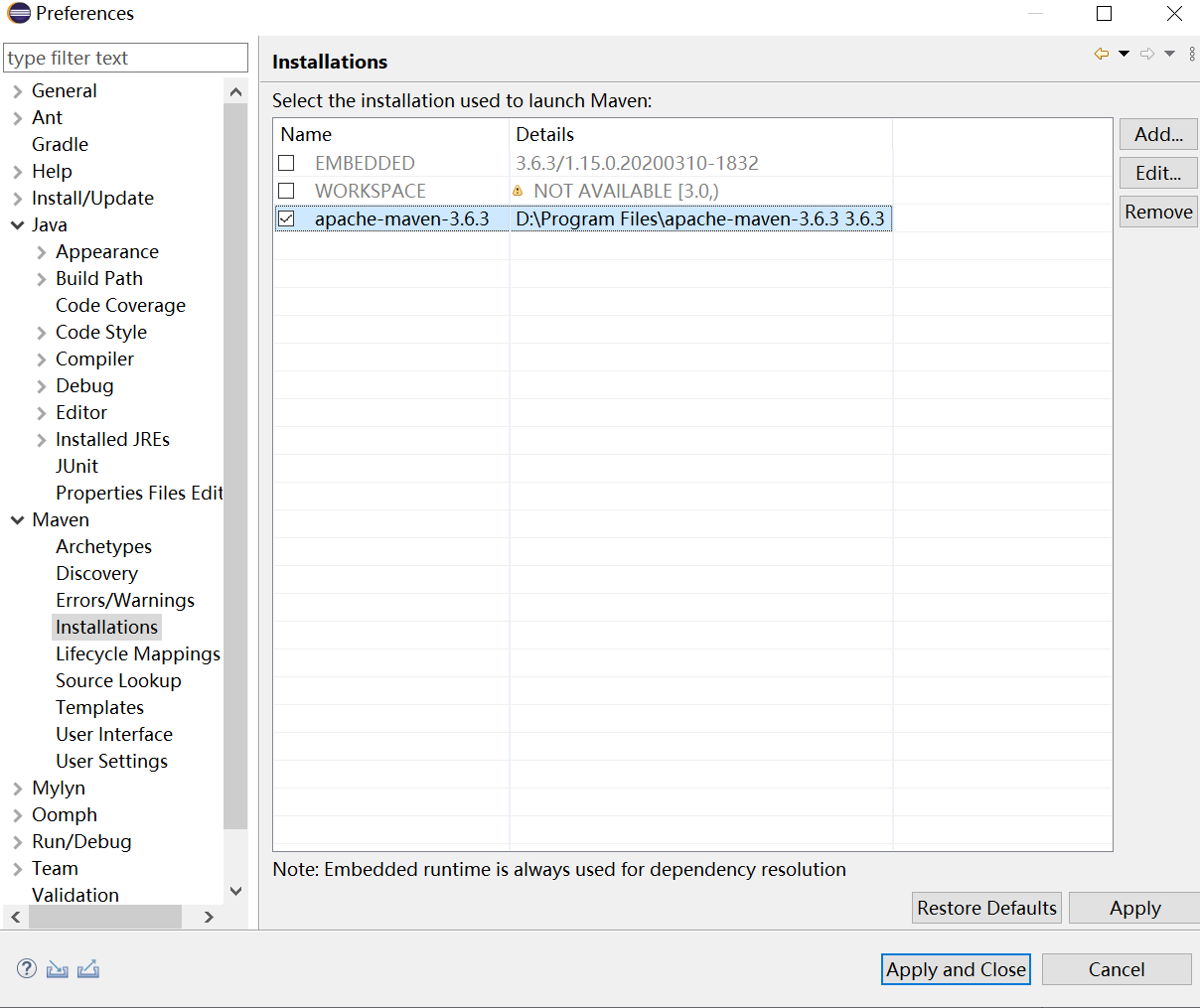The height and width of the screenshot is (1008, 1200).
Task: Open the Lifecycle Mappings page
Action: [138, 653]
